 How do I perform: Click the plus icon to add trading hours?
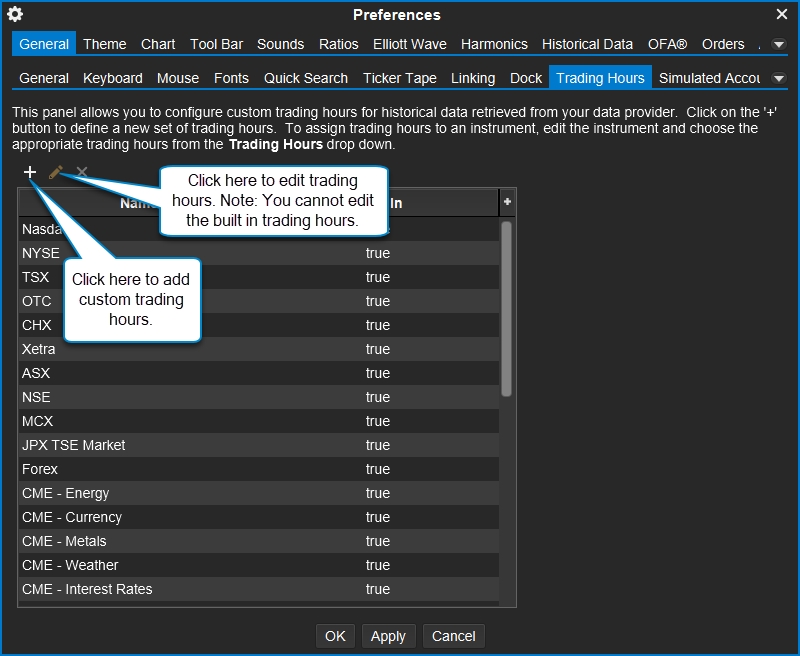coord(30,172)
